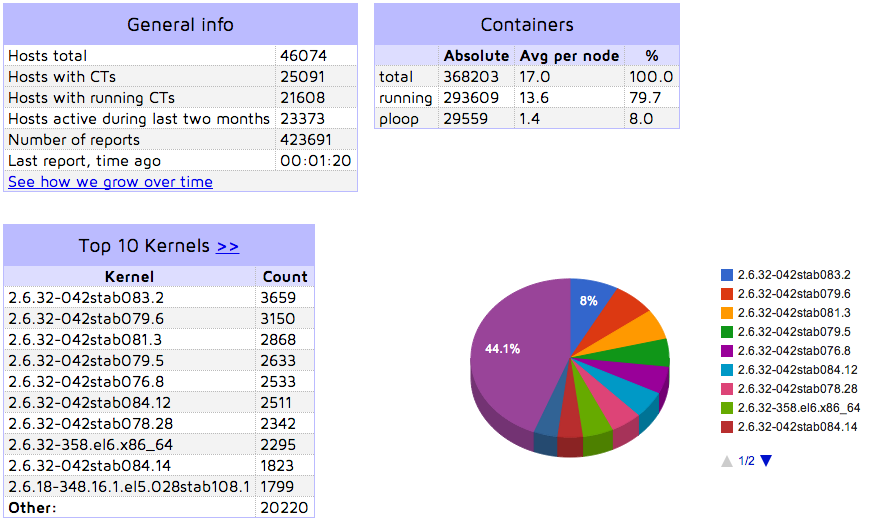Click 'Hosts active during last two months'
The height and width of the screenshot is (528, 872).
coord(139,119)
